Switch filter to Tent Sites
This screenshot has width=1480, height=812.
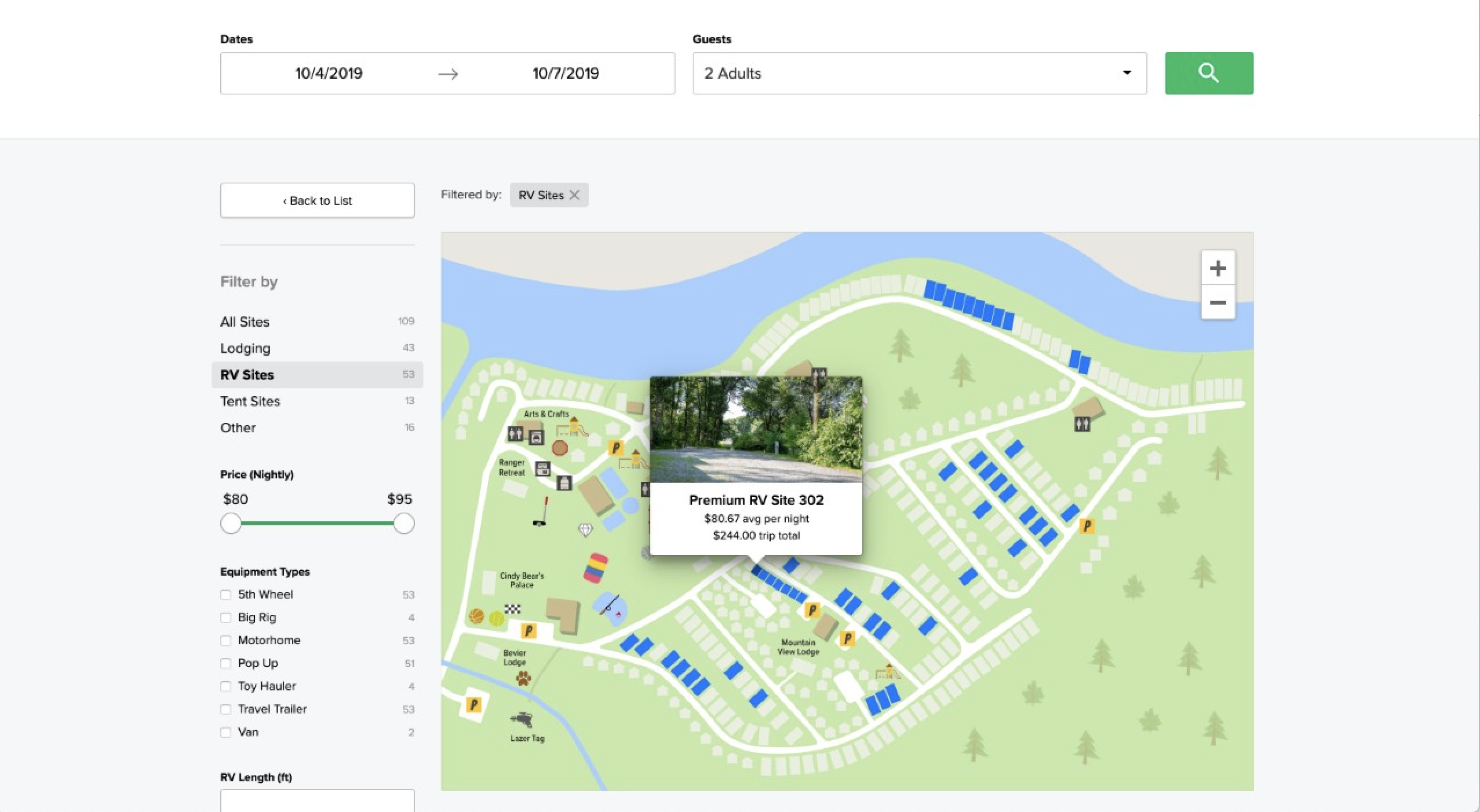(x=250, y=401)
